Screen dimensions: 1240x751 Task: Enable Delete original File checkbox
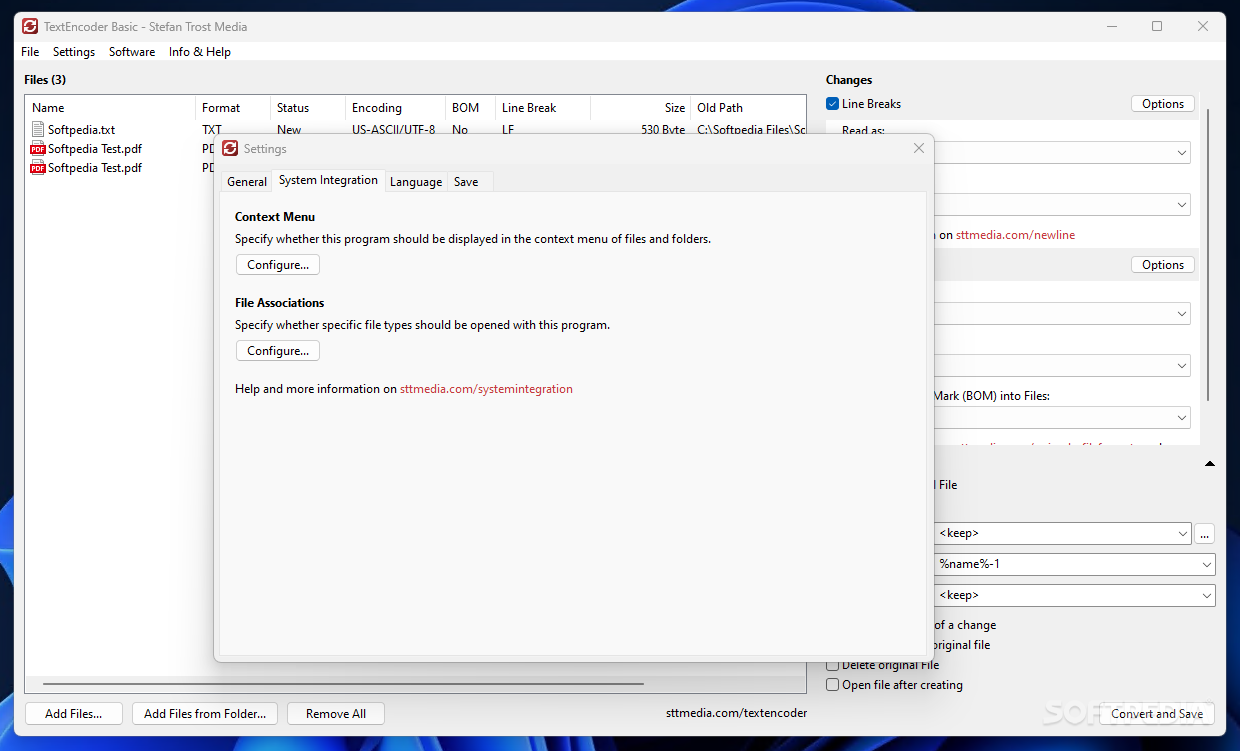point(832,665)
